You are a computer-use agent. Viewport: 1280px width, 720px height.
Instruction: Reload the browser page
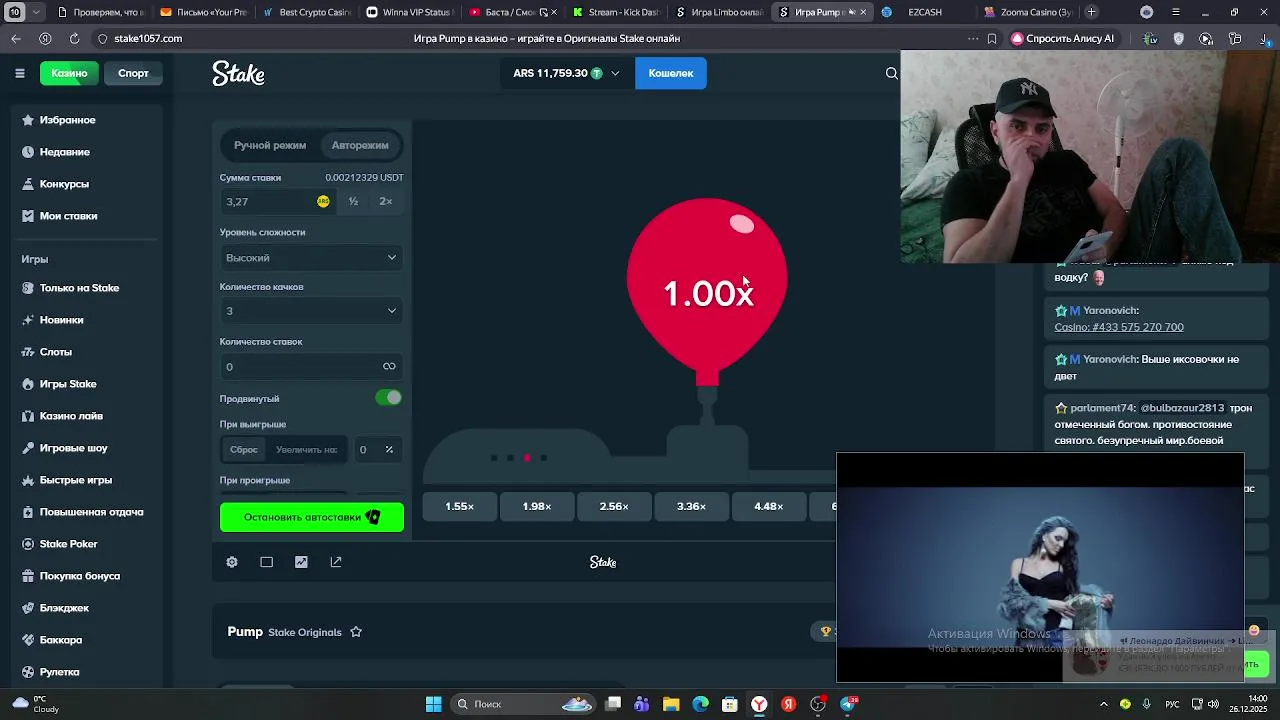pyautogui.click(x=74, y=38)
